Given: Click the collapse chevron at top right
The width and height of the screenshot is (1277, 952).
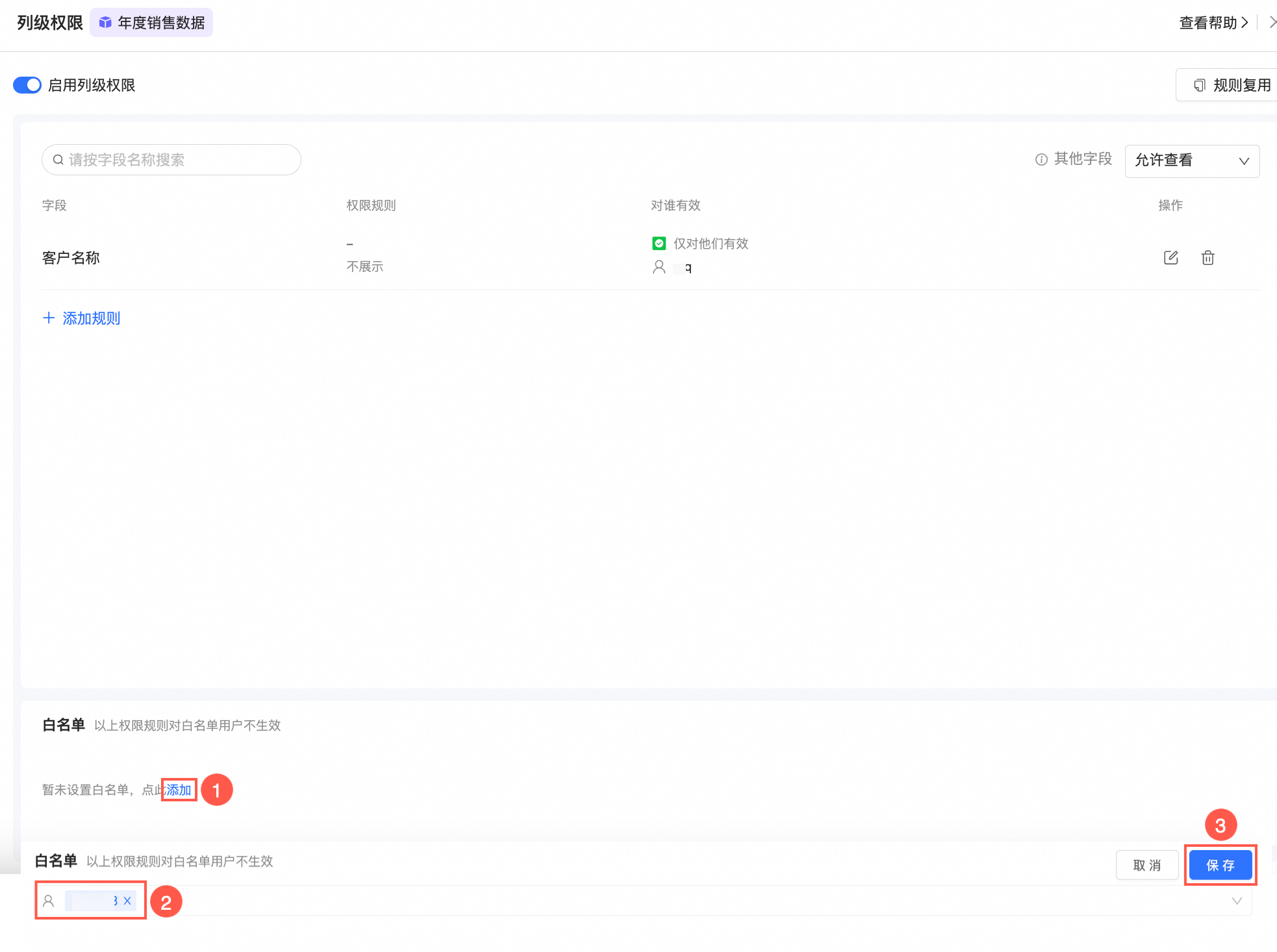Looking at the screenshot, I should (1272, 23).
